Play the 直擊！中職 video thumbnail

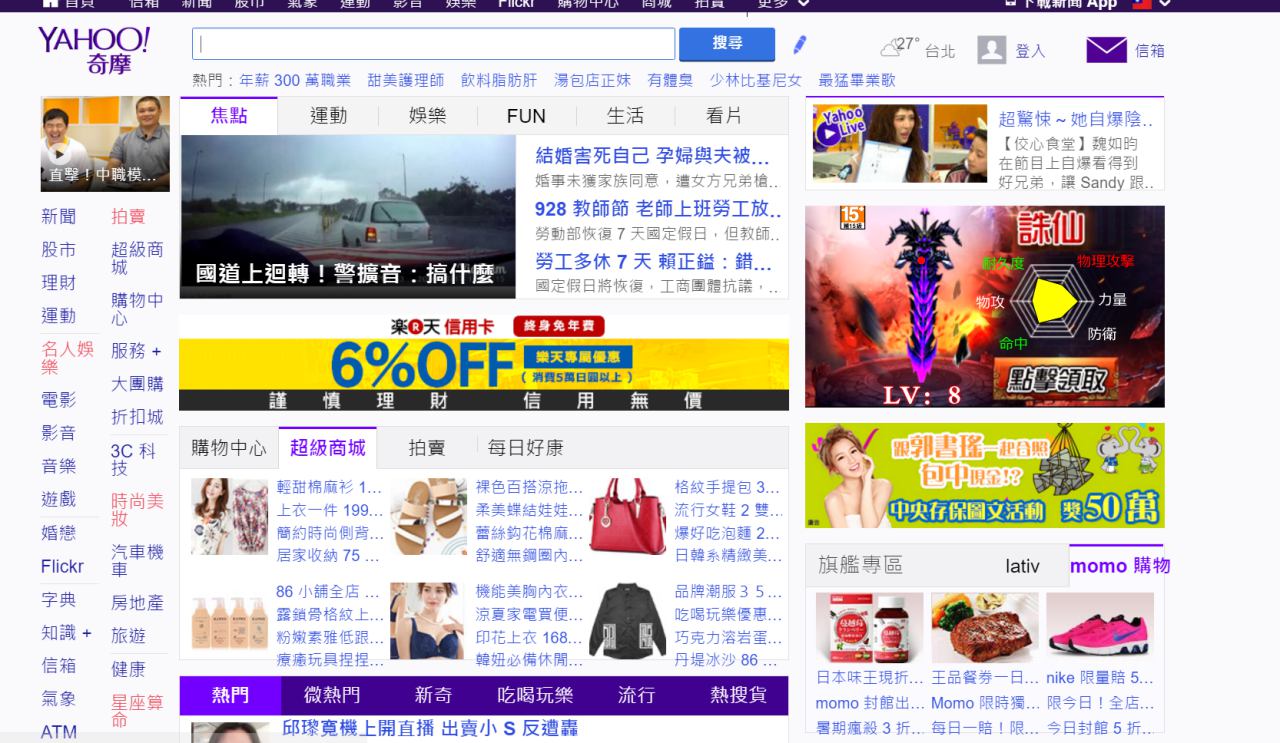coord(105,143)
